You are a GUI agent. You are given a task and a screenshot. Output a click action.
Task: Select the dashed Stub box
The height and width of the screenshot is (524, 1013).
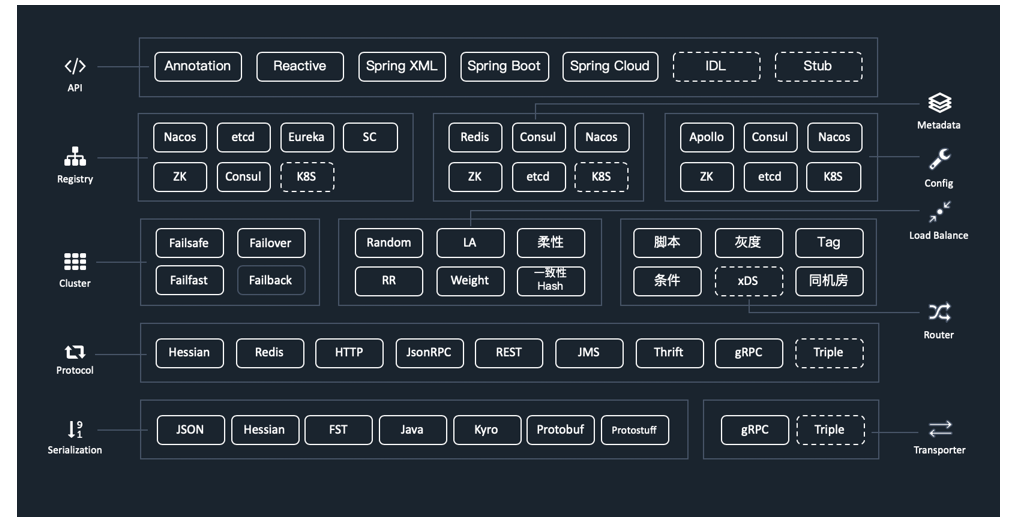[819, 67]
